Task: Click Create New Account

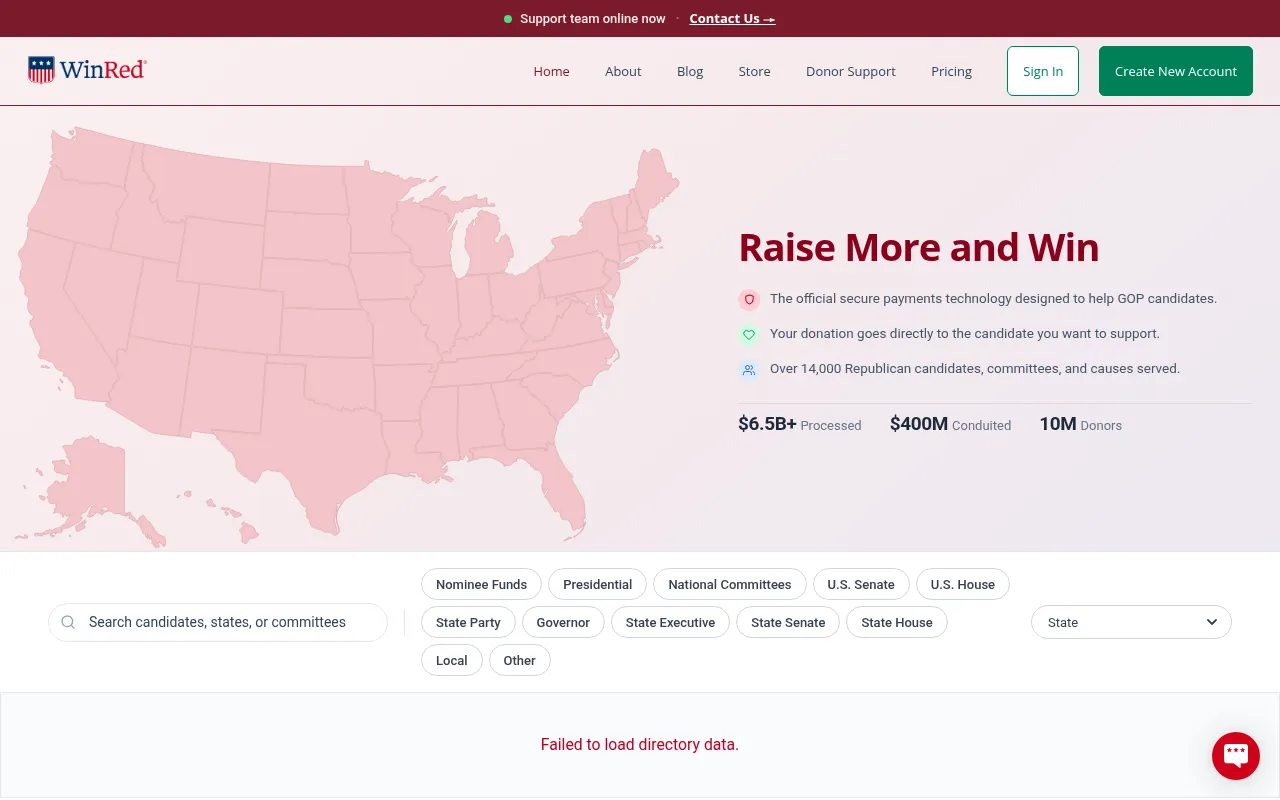Action: pyautogui.click(x=1176, y=71)
